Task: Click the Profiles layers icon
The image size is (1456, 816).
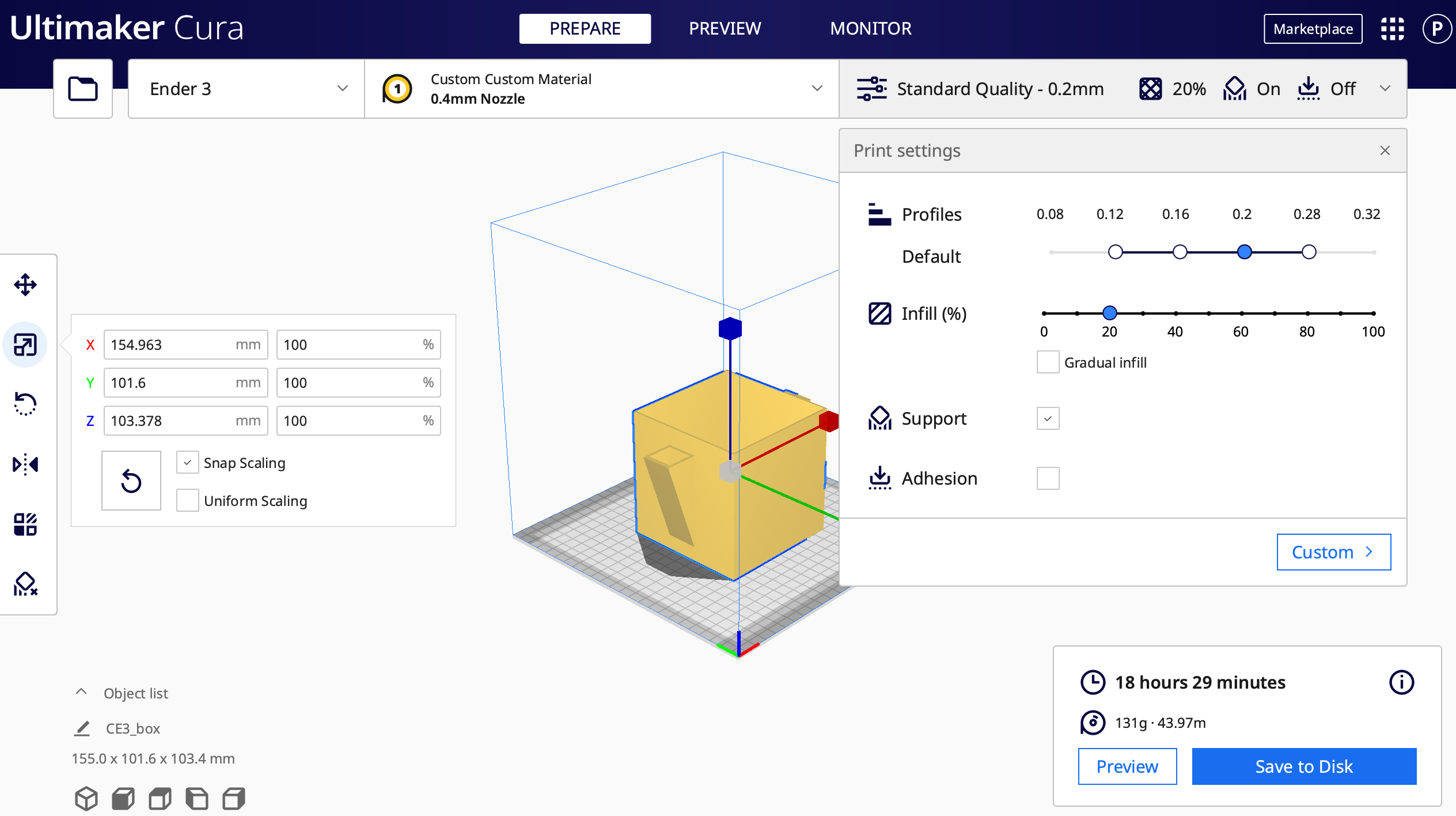Action: [x=879, y=214]
